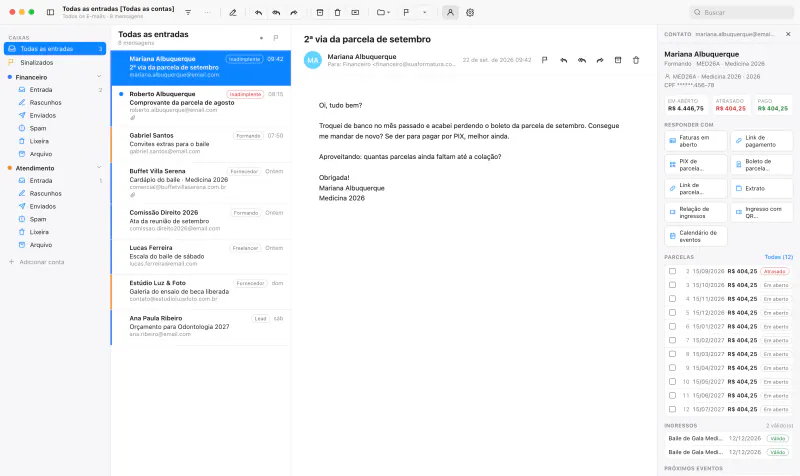Move to junk using top toolbar spam icon
Viewport: 800px width, 476px height.
(x=355, y=12)
